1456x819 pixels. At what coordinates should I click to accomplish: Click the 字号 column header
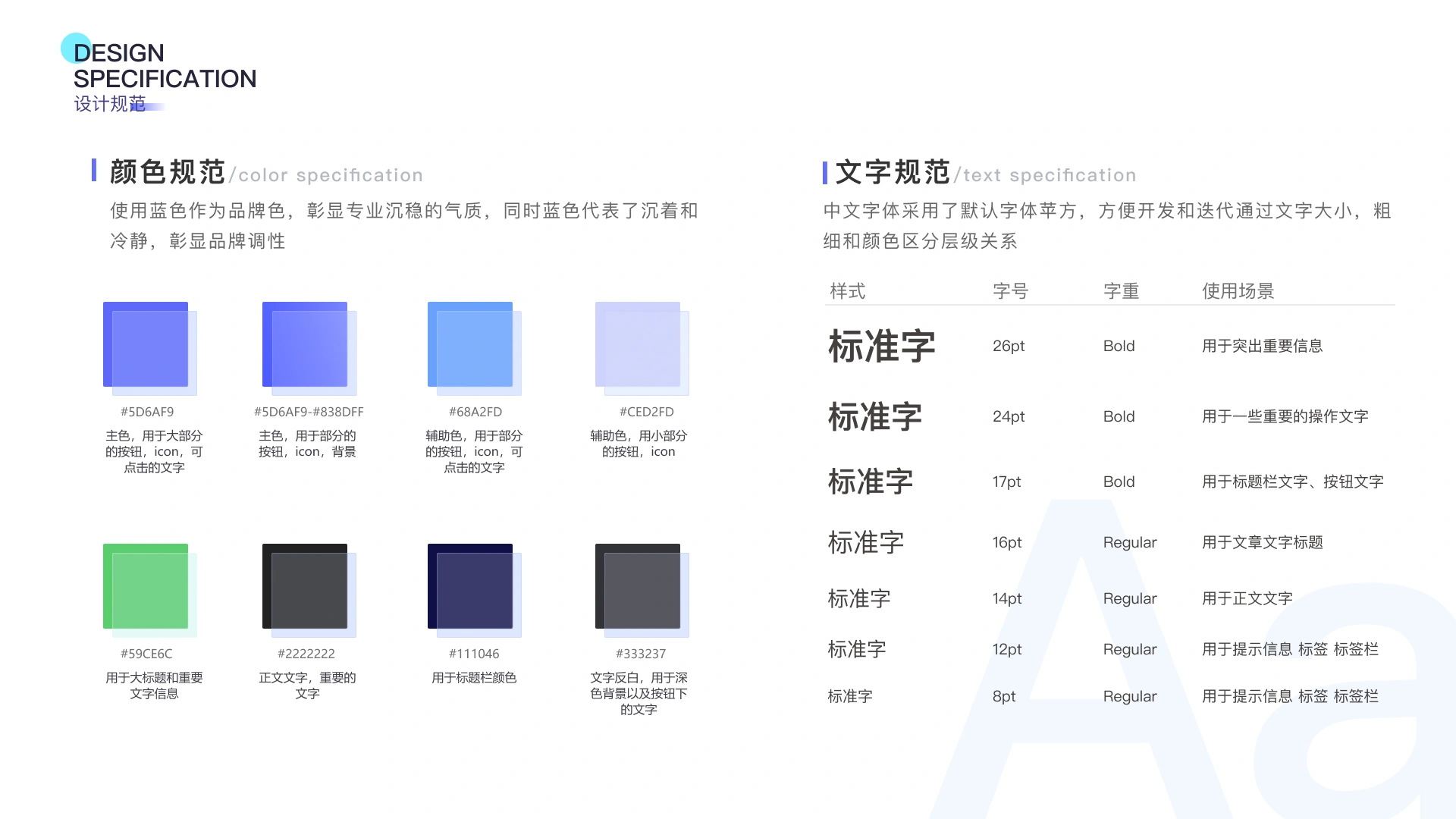point(1010,291)
